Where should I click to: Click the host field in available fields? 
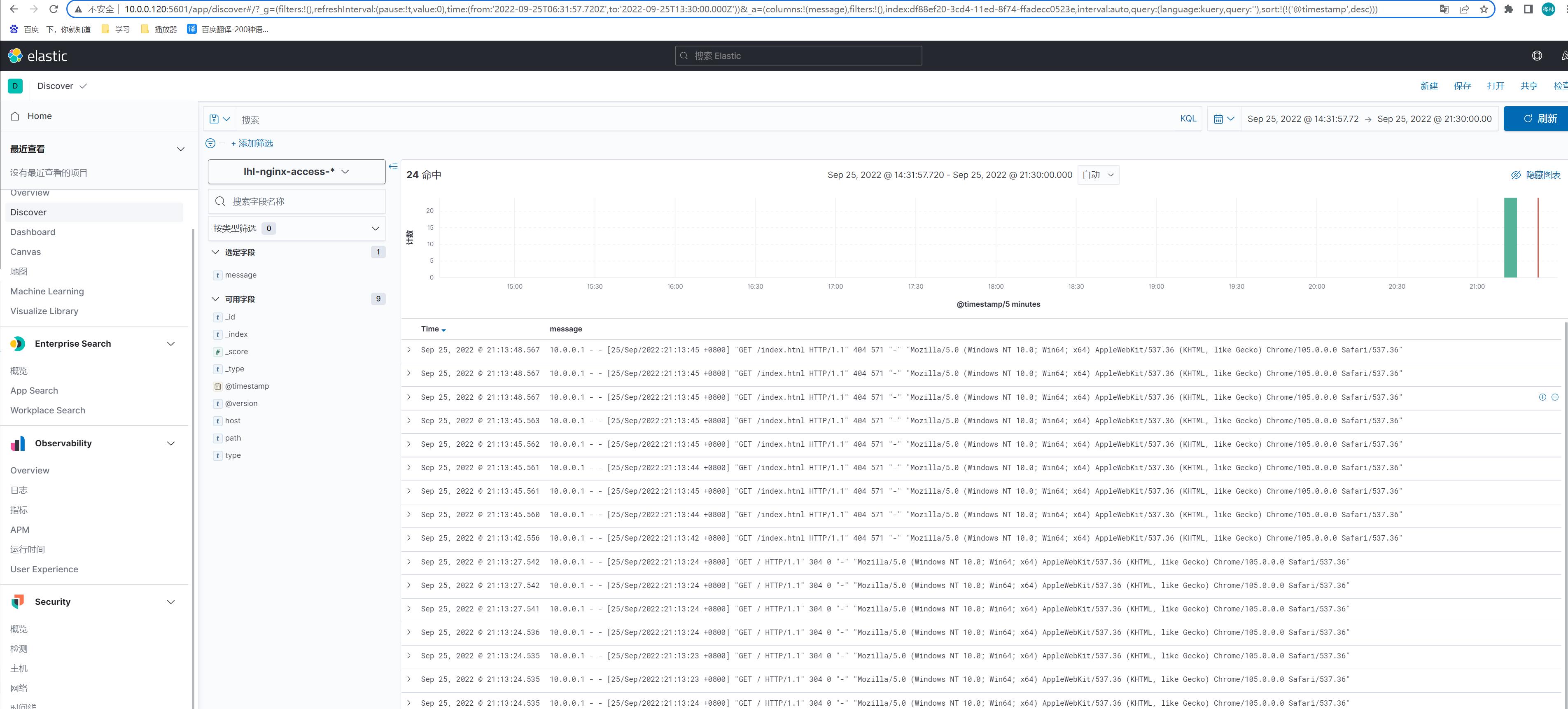pos(233,421)
